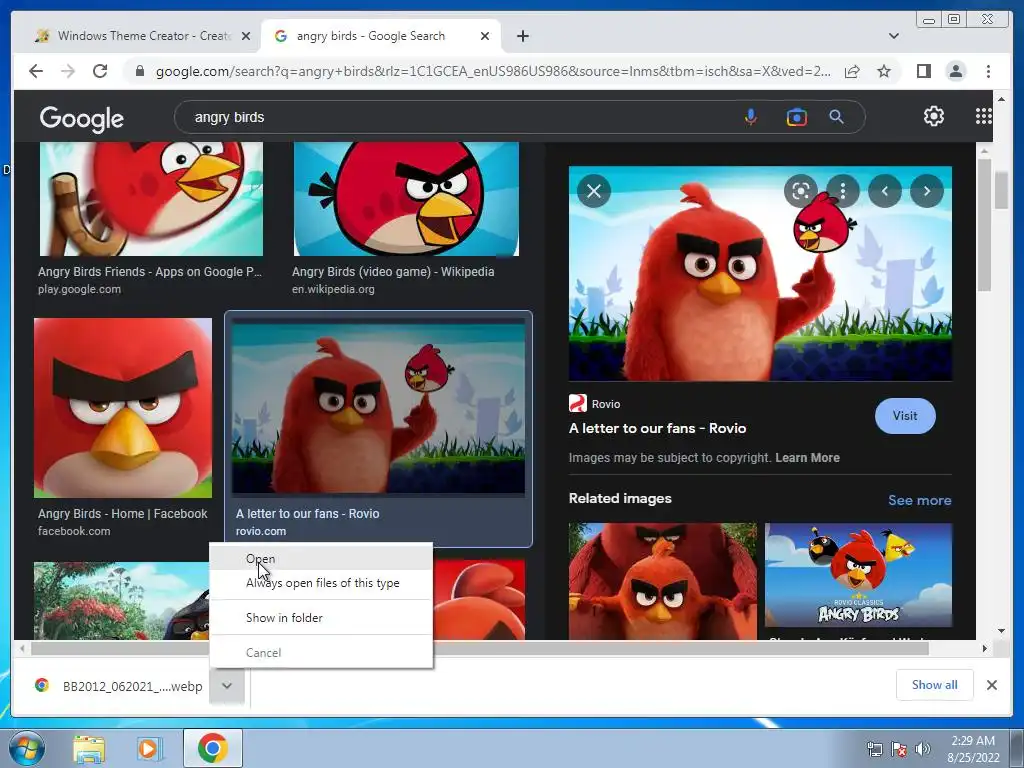Open A letter to our fans - Rovio title
Image resolution: width=1024 pixels, height=768 pixels.
pyautogui.click(x=657, y=428)
